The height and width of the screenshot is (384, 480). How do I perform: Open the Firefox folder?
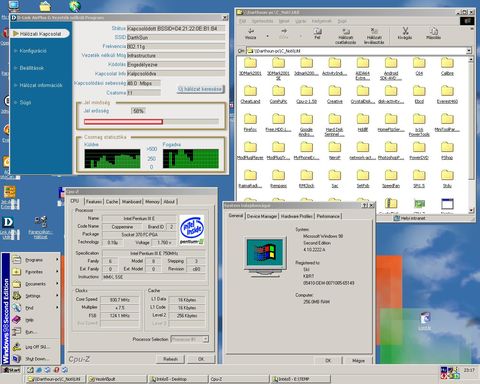(x=250, y=123)
